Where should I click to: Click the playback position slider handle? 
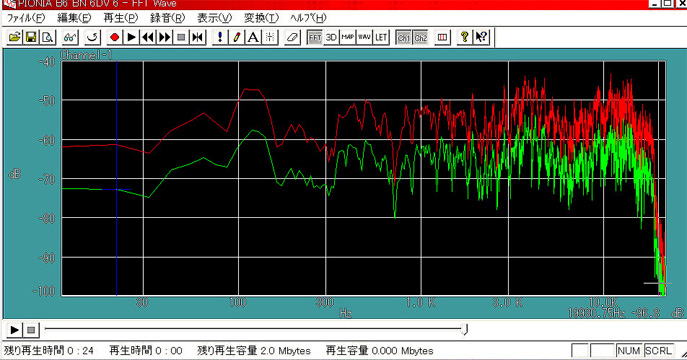465,329
